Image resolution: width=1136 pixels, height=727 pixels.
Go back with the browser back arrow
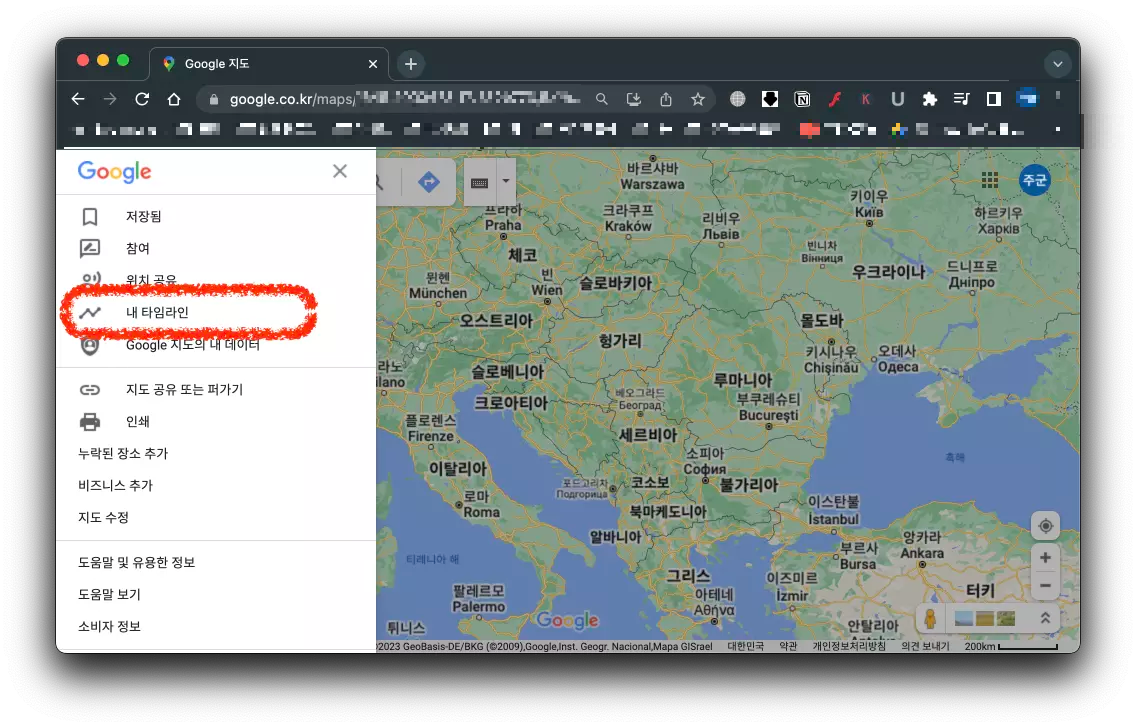coord(78,99)
